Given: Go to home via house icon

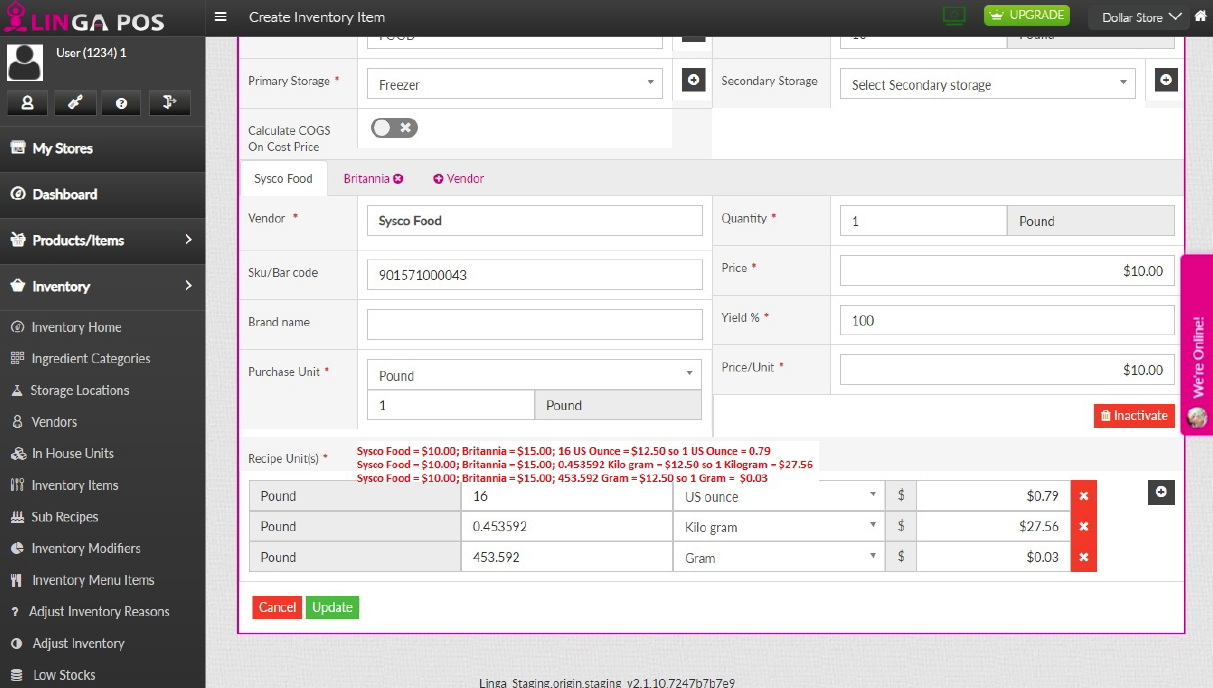Looking at the screenshot, I should click(x=1199, y=17).
